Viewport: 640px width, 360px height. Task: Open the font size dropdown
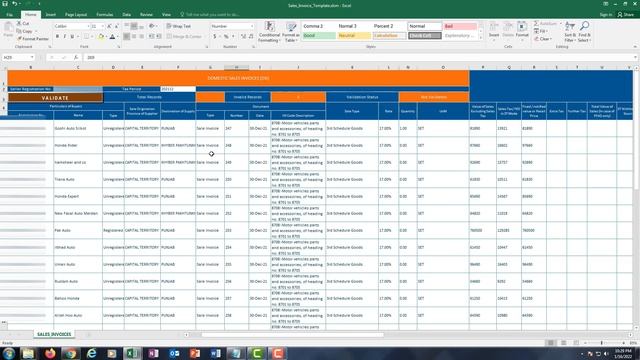coord(102,26)
